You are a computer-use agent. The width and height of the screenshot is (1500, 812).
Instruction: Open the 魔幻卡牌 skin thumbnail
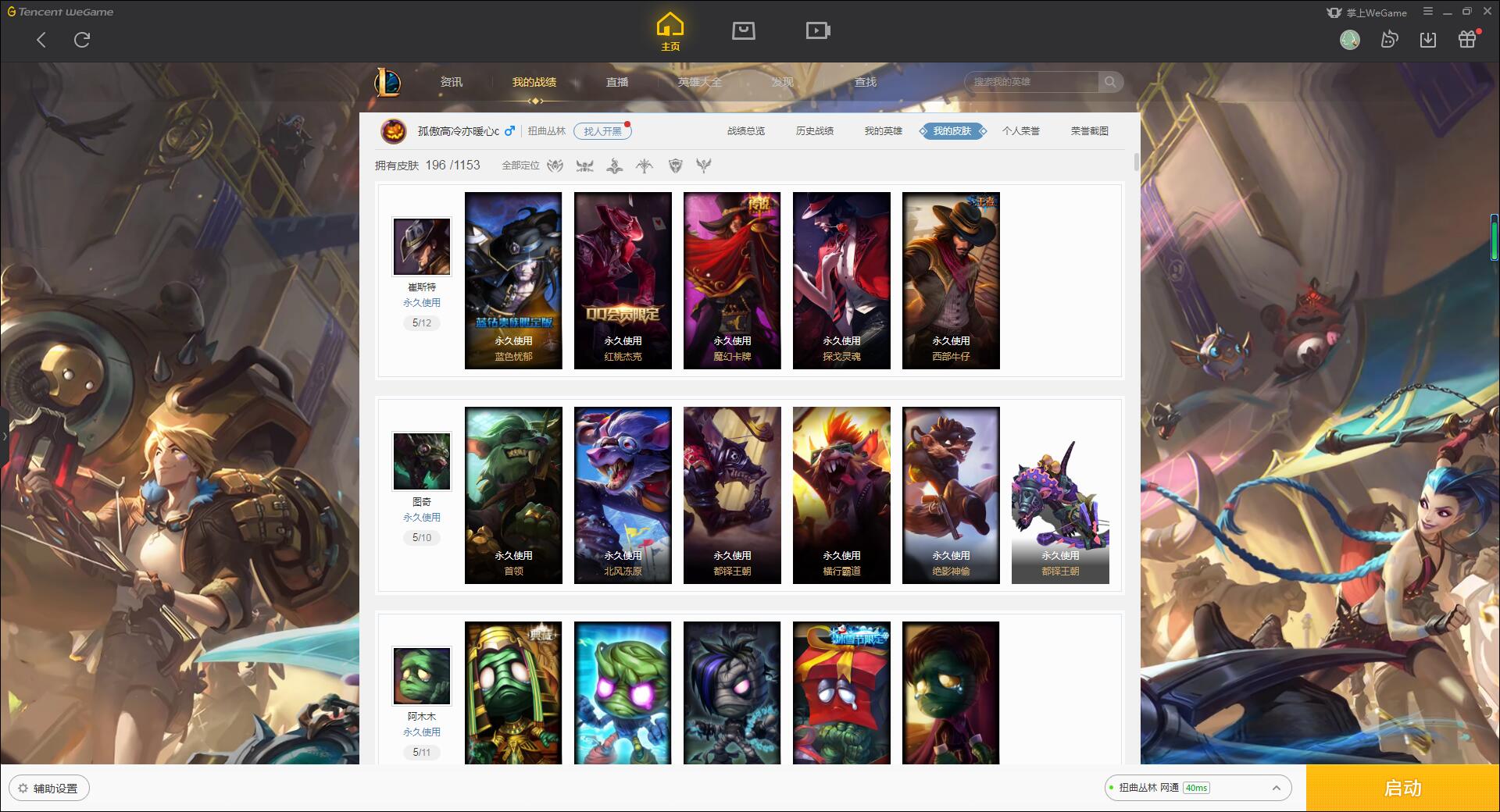coord(732,280)
